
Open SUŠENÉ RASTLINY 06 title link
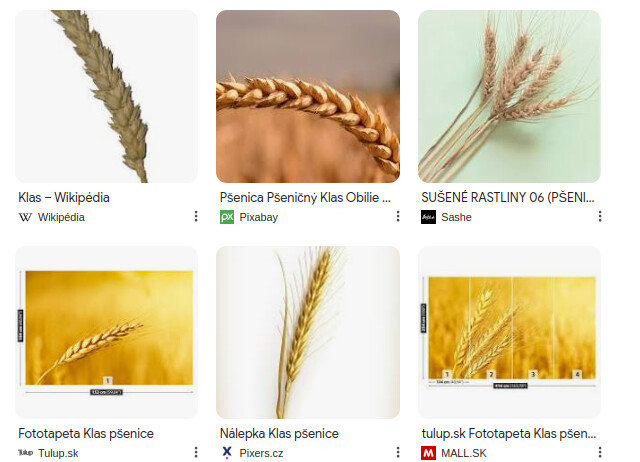(508, 198)
